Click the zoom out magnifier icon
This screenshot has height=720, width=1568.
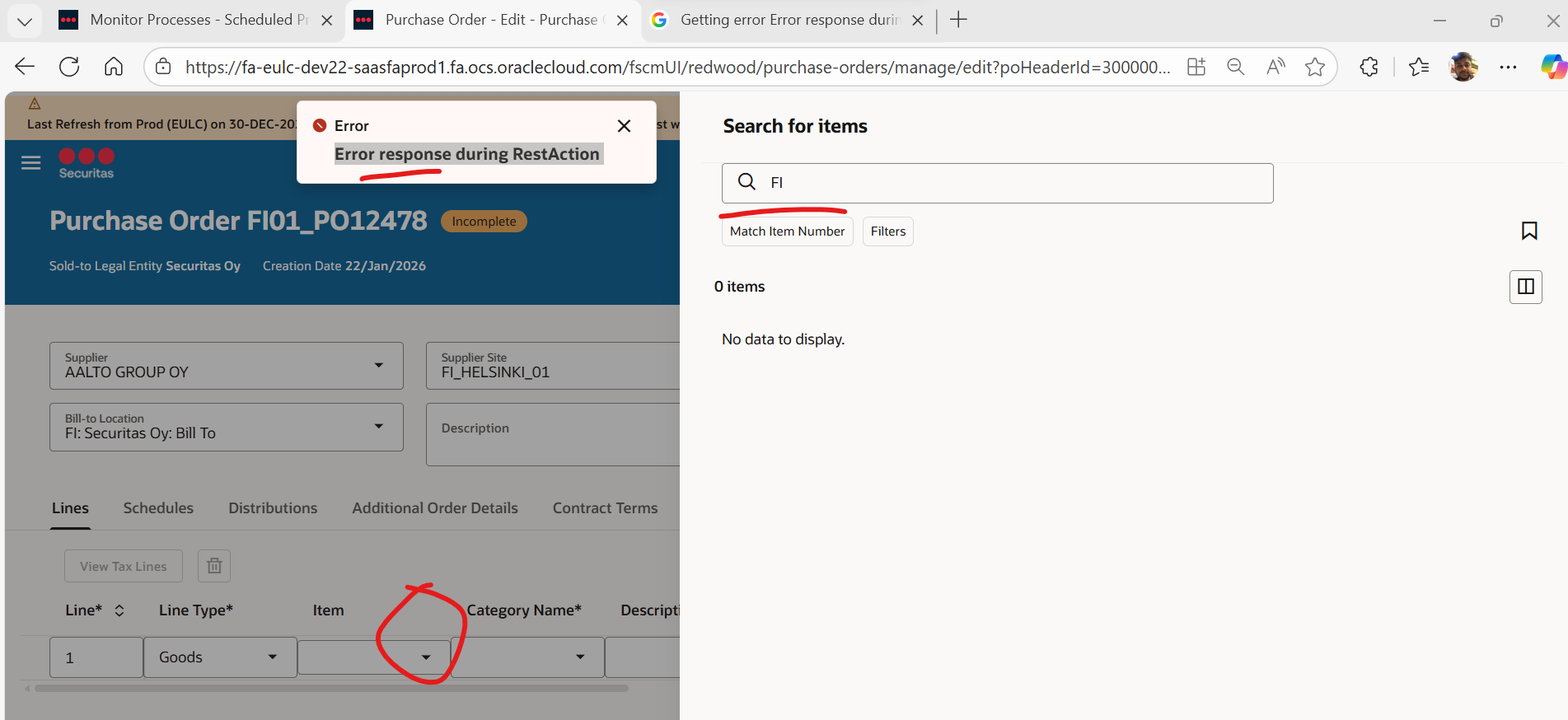tap(1235, 67)
